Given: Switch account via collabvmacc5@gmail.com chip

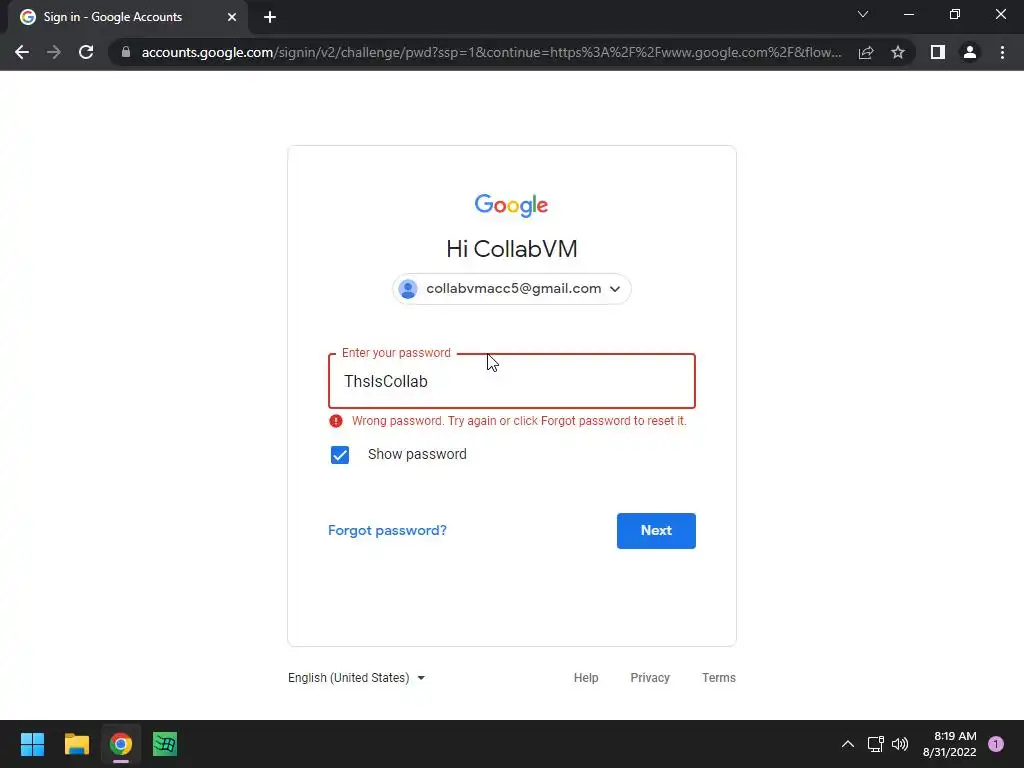Looking at the screenshot, I should coord(511,289).
